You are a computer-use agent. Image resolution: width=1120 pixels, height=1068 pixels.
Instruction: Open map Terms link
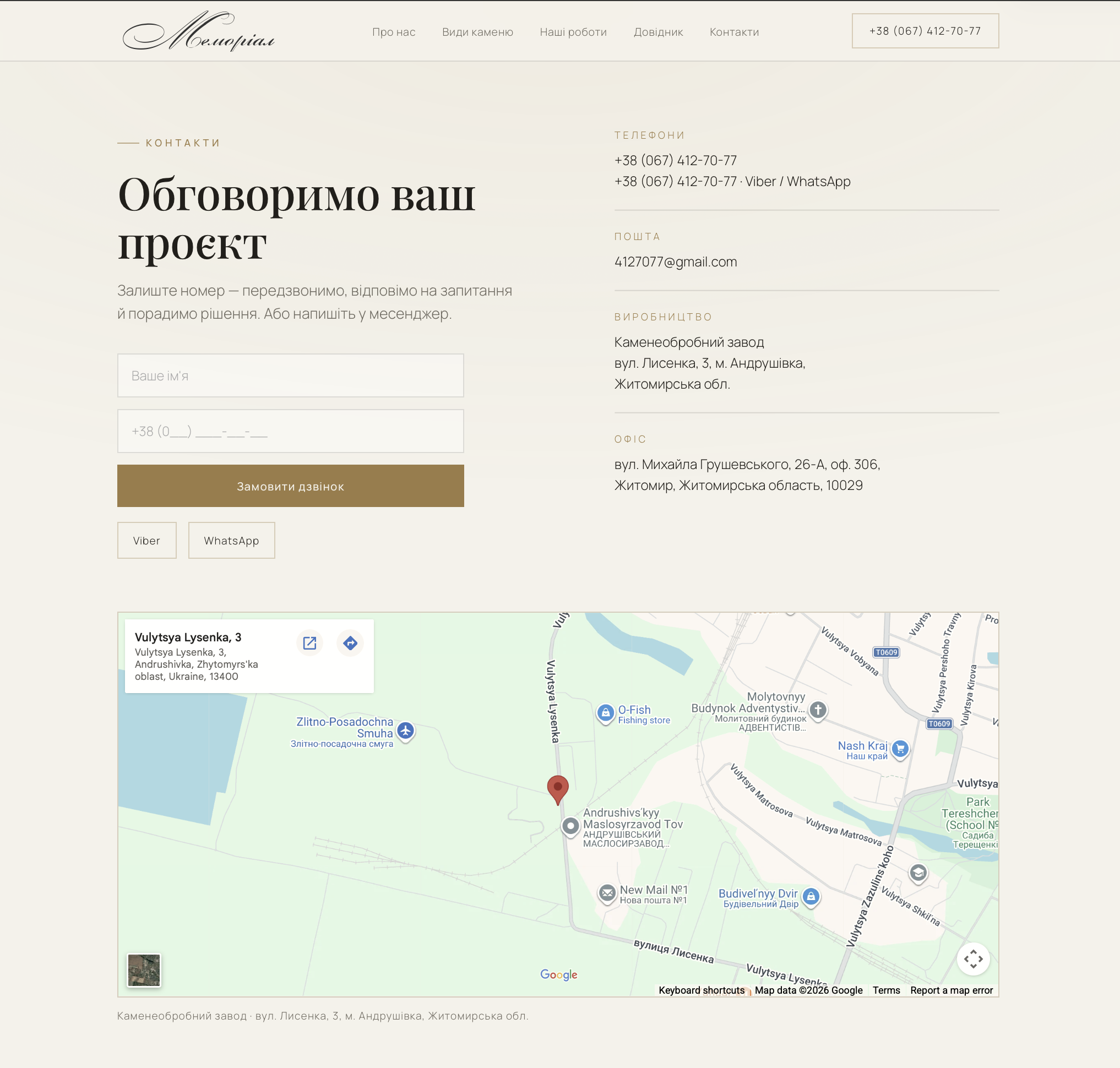click(x=886, y=990)
